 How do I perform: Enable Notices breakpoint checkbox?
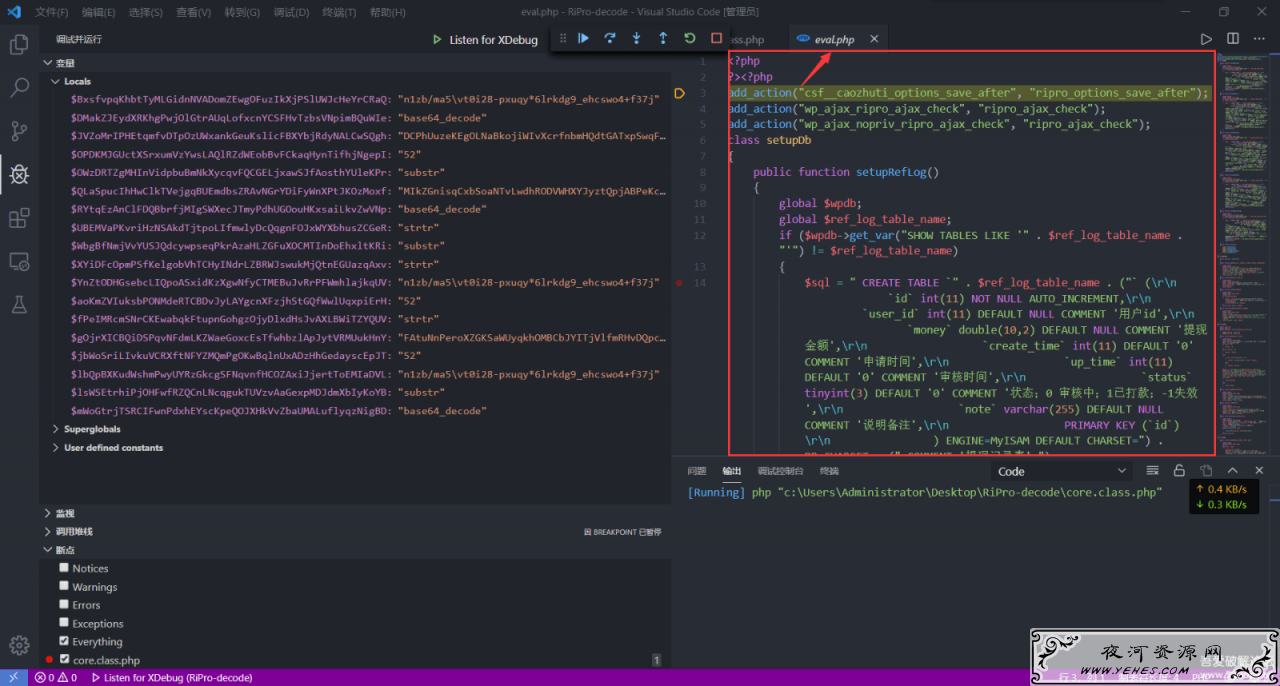click(64, 567)
